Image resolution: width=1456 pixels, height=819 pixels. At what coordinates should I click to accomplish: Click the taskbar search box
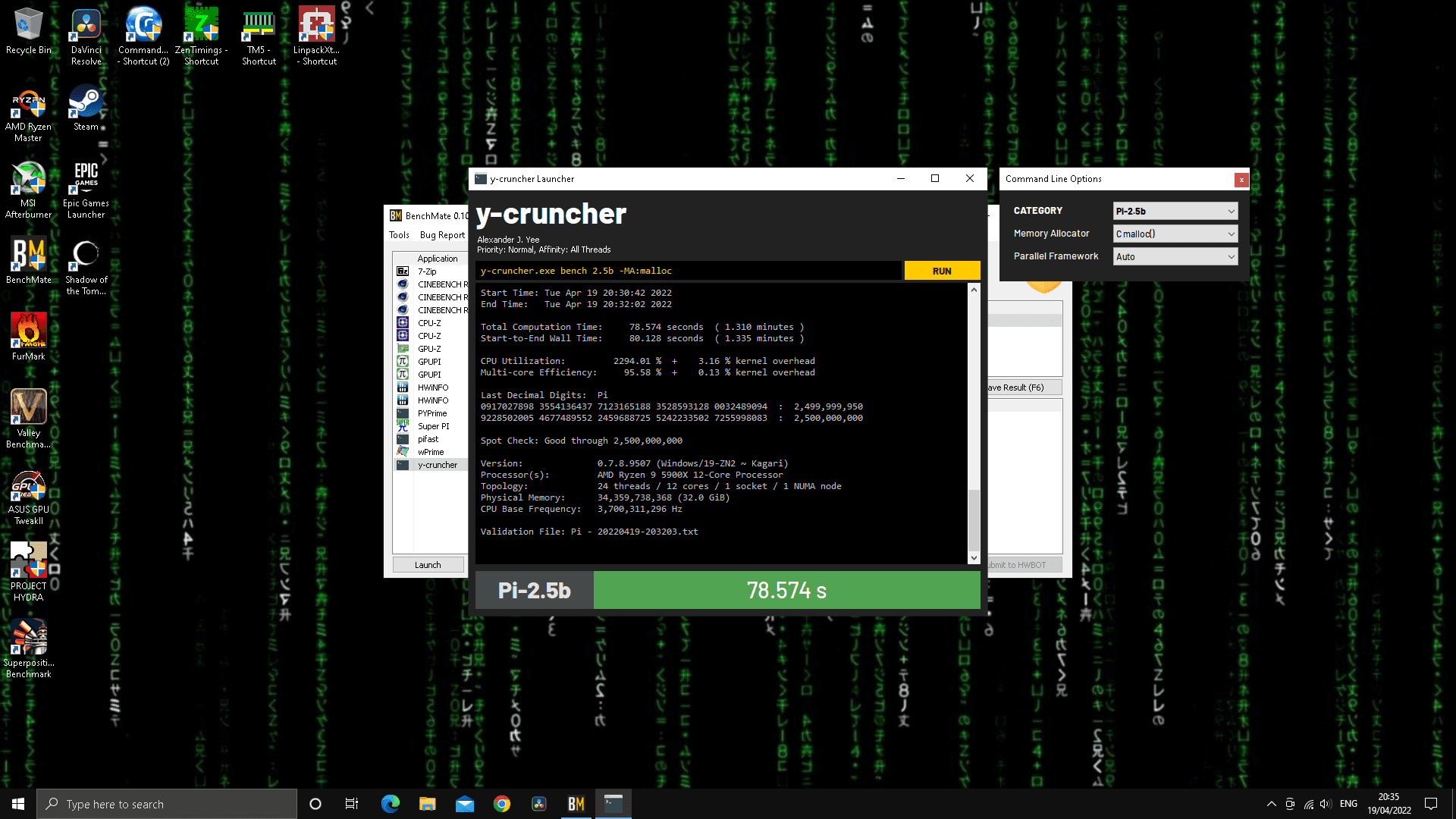(x=167, y=804)
